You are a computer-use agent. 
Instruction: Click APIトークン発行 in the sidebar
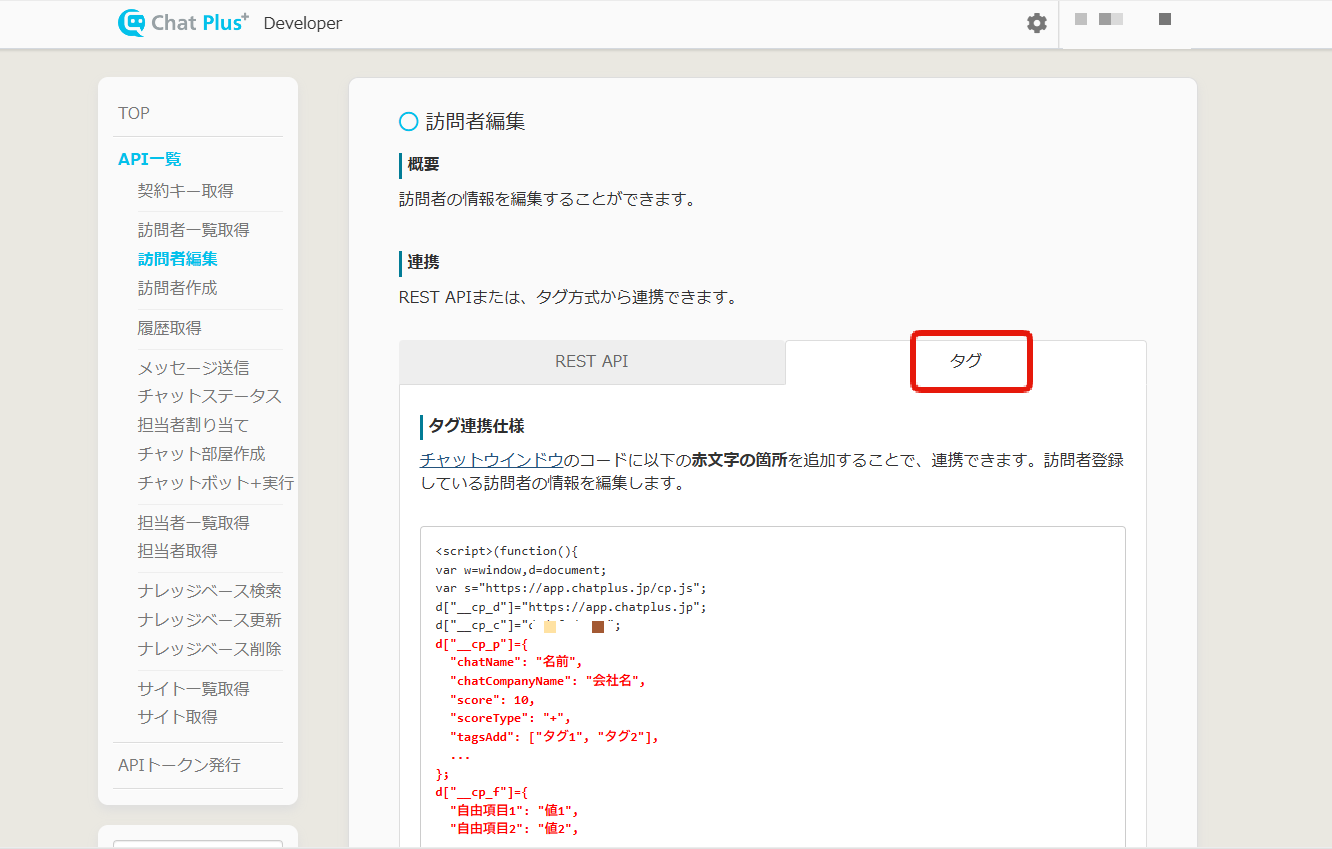click(179, 765)
